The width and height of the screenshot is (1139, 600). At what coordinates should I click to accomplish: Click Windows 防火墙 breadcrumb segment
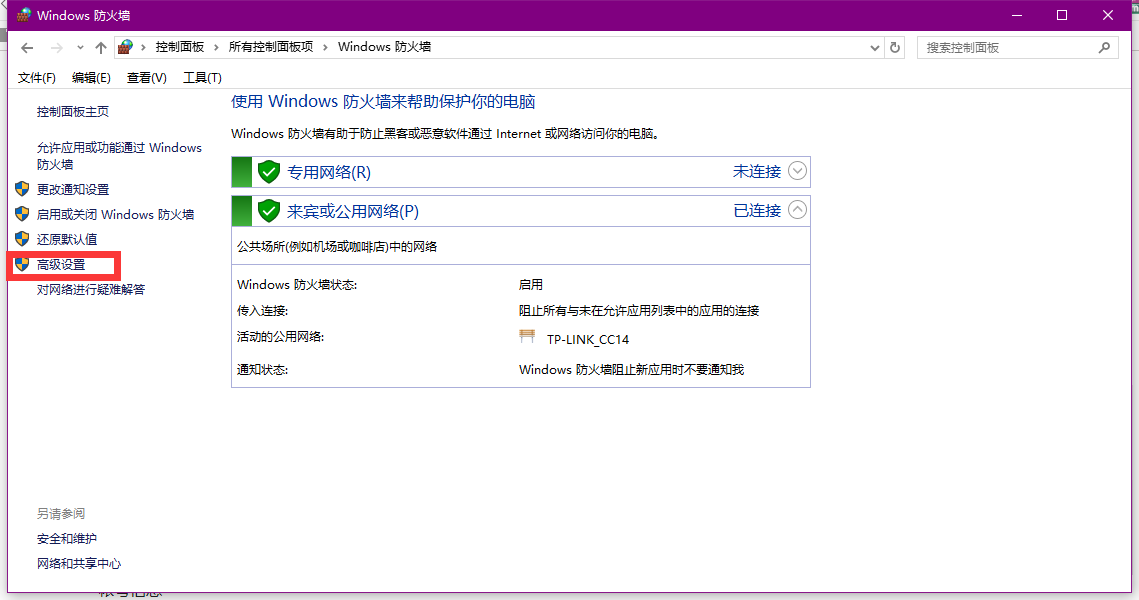coord(384,47)
